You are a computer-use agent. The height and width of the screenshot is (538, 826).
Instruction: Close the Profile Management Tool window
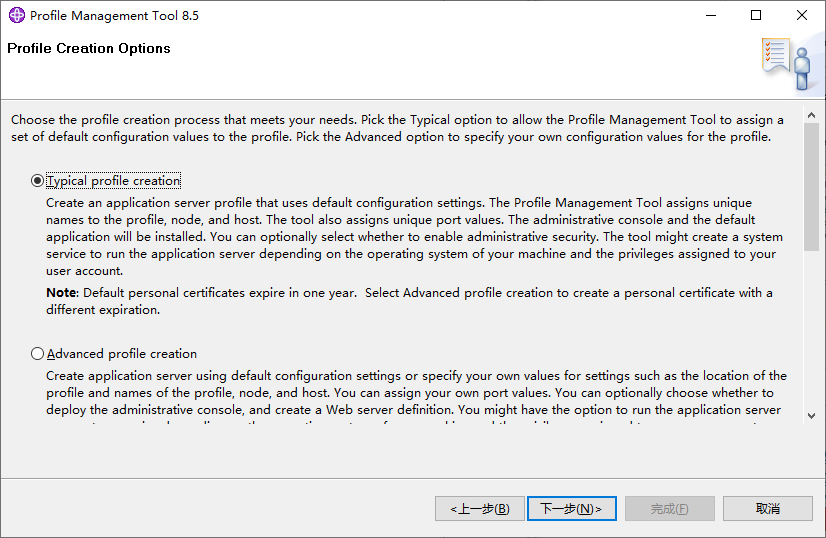[x=802, y=16]
